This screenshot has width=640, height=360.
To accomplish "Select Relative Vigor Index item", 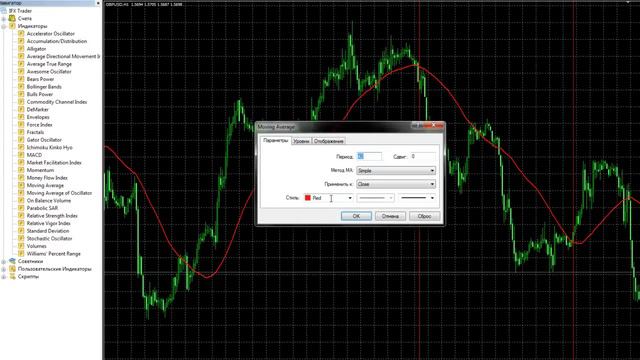I will (49, 223).
